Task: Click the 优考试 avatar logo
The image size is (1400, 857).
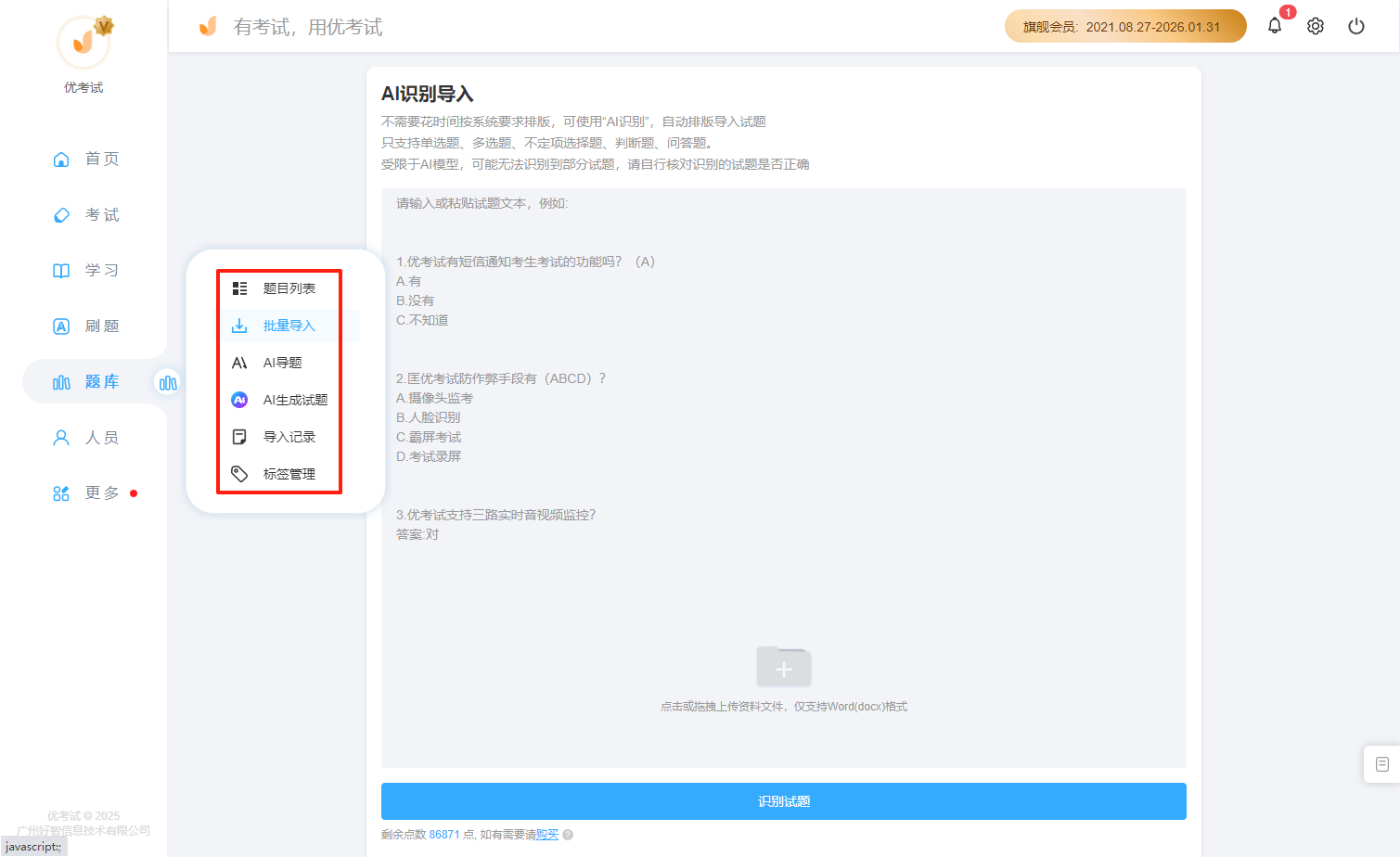Action: [83, 42]
